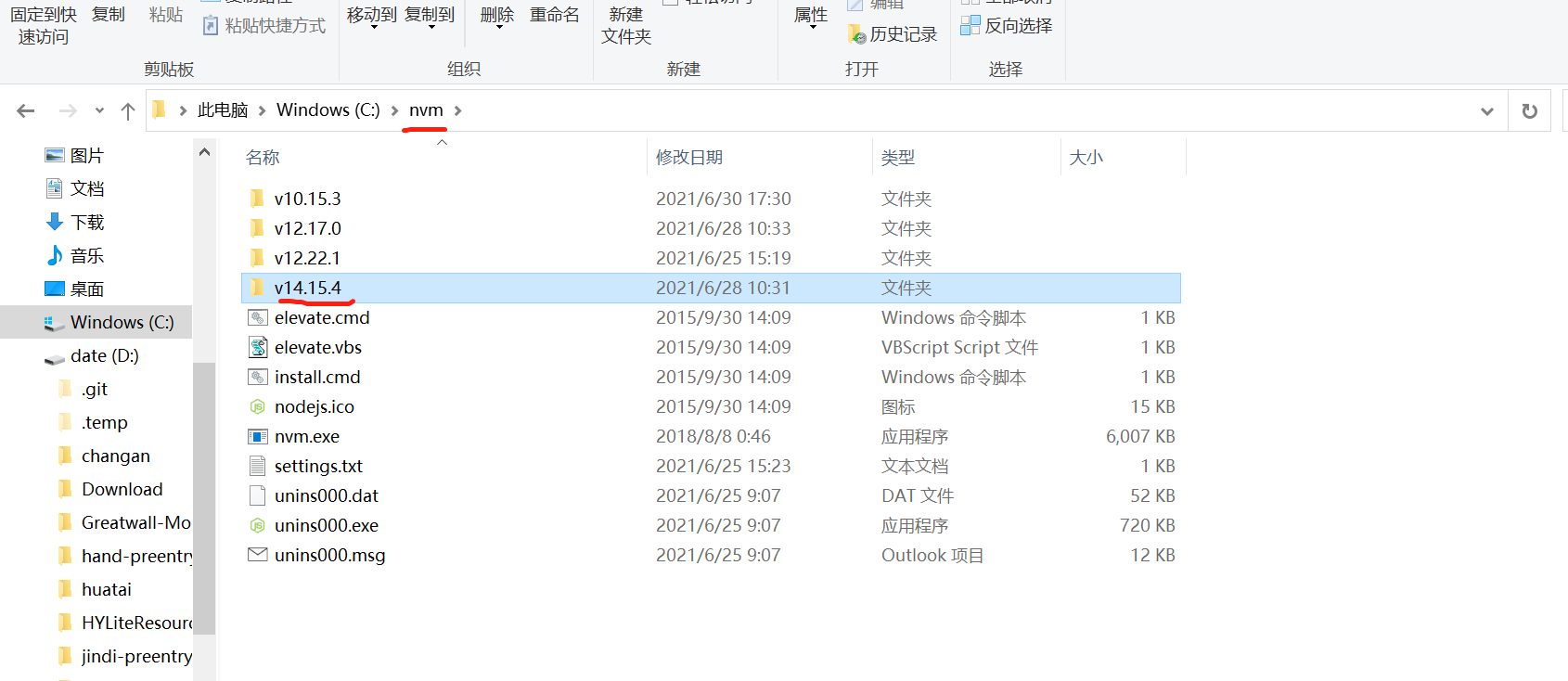The width and height of the screenshot is (1568, 681).
Task: Open 历史记录 in the ribbon
Action: [893, 34]
